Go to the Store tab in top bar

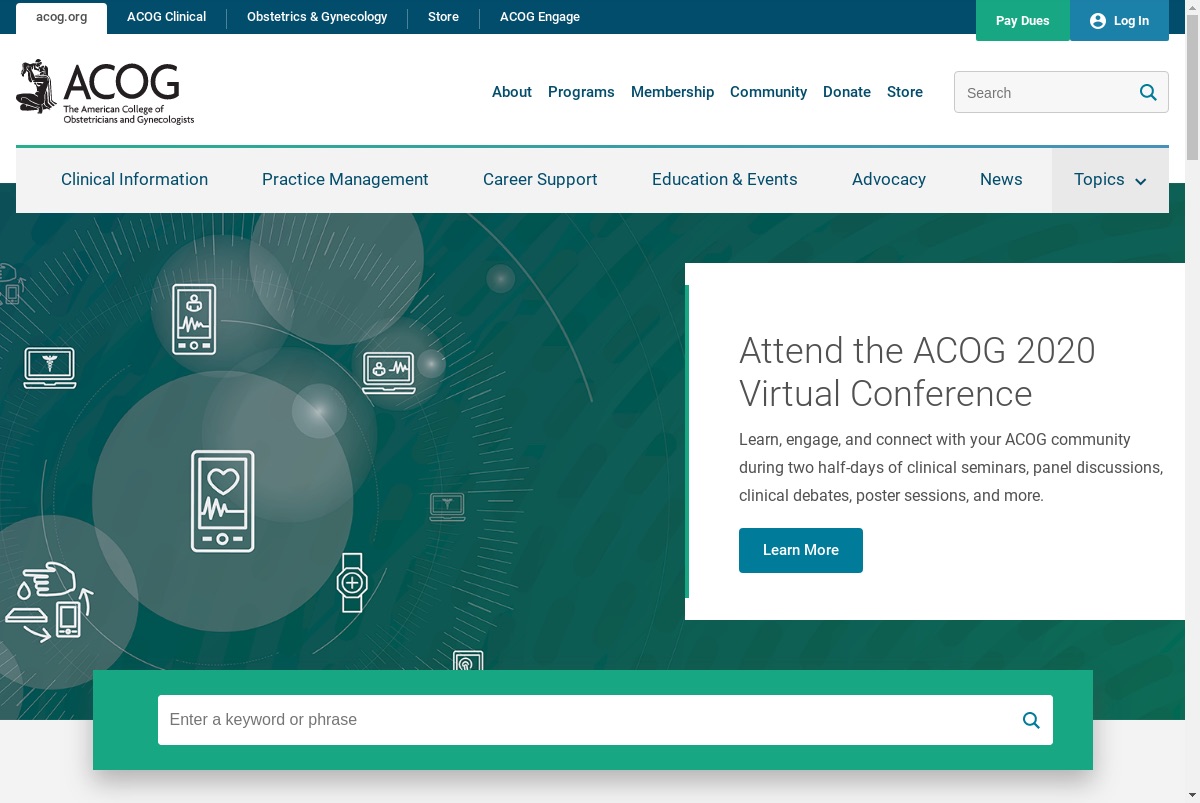coord(443,17)
